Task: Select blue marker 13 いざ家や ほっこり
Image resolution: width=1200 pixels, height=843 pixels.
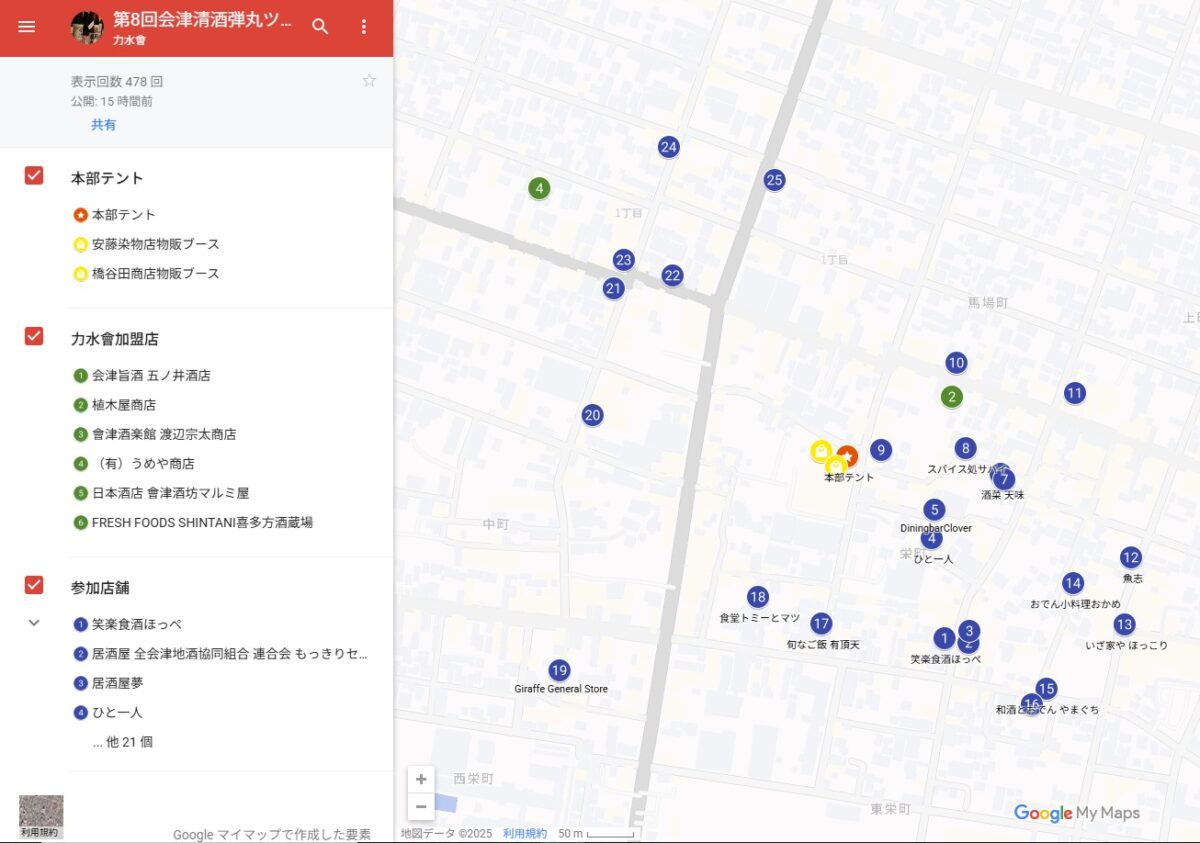Action: (x=1125, y=625)
